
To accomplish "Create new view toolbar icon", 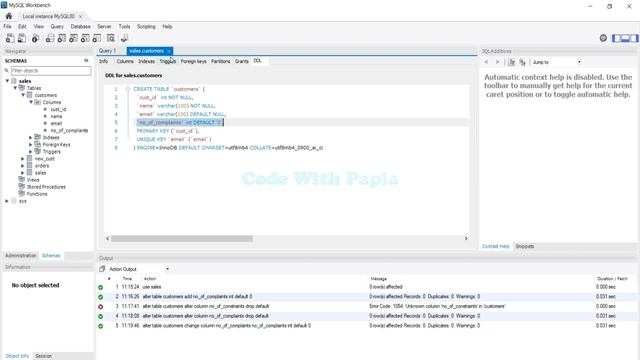I will (x=73, y=38).
